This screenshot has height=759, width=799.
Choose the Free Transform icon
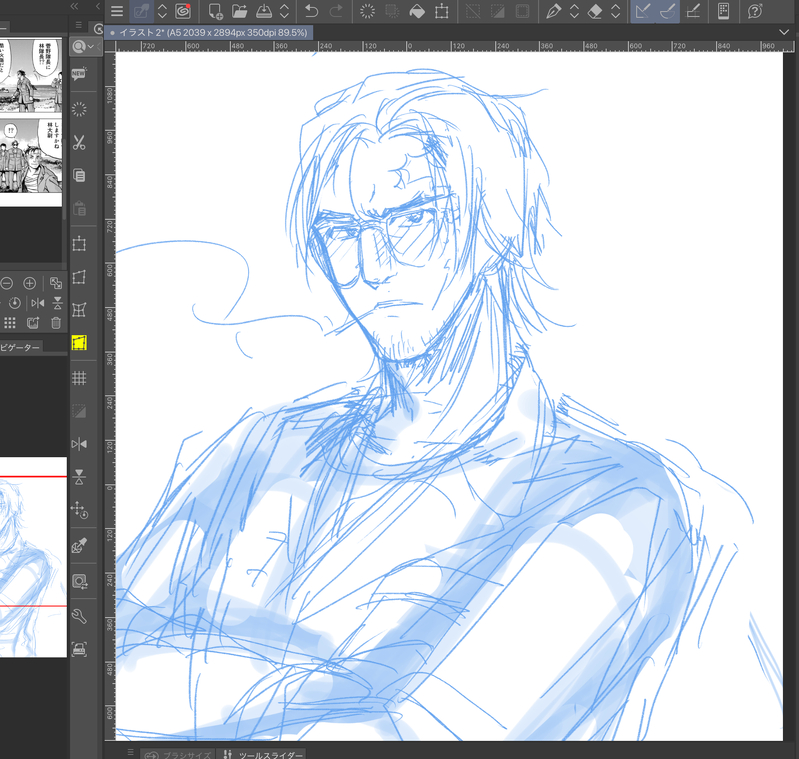tap(79, 277)
